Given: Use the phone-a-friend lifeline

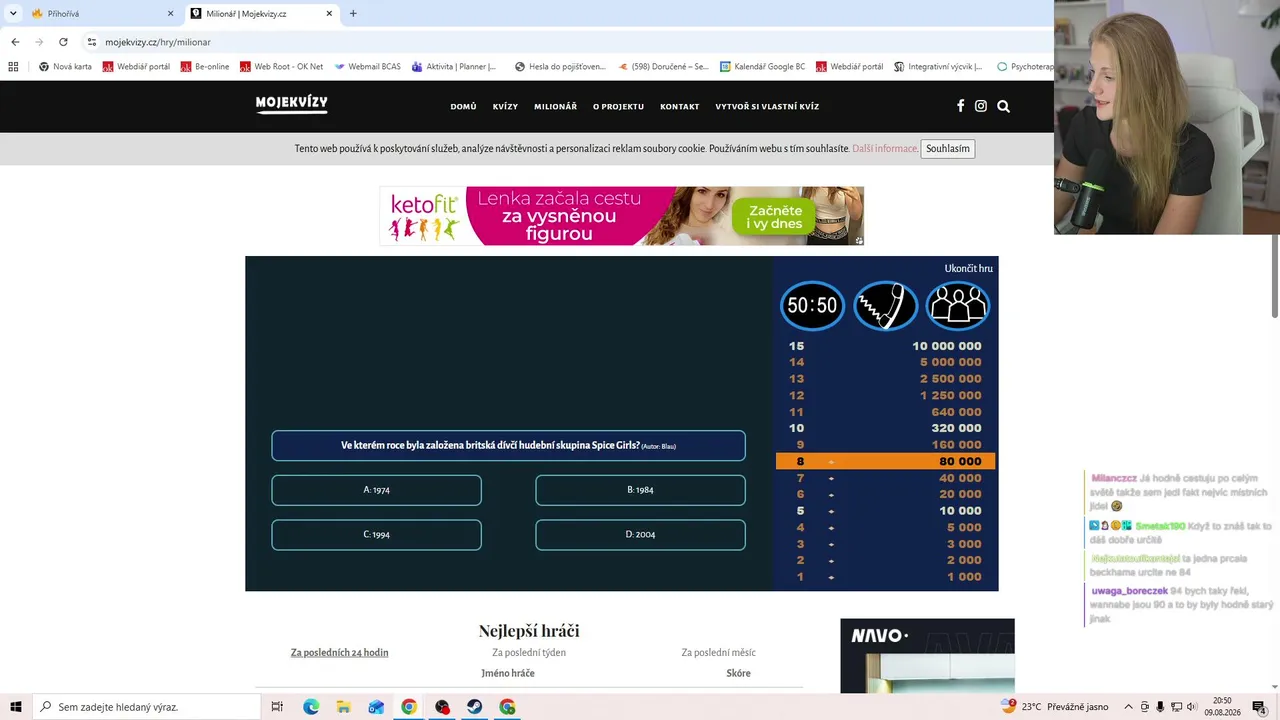Looking at the screenshot, I should click(x=885, y=305).
